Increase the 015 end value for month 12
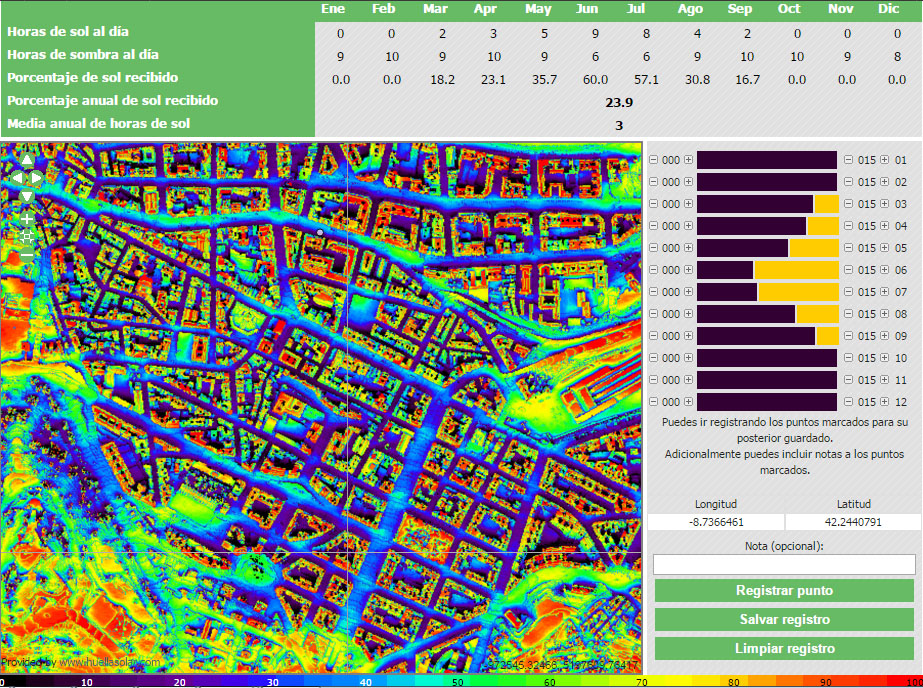The image size is (923, 688). point(884,402)
